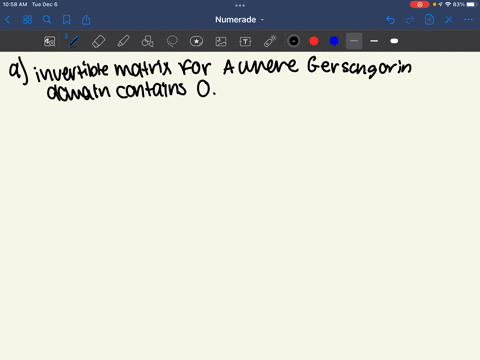Select the Laser pointer tool

pyautogui.click(x=270, y=41)
